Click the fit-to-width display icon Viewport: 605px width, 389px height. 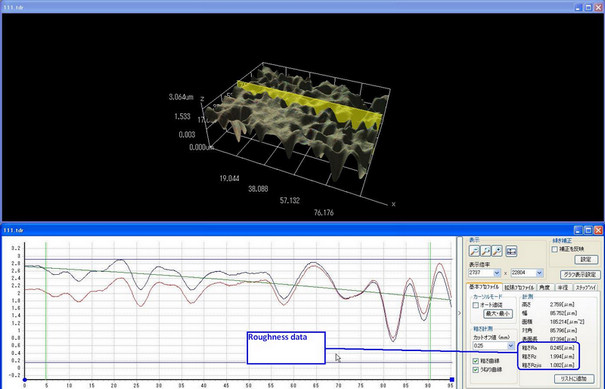point(511,251)
